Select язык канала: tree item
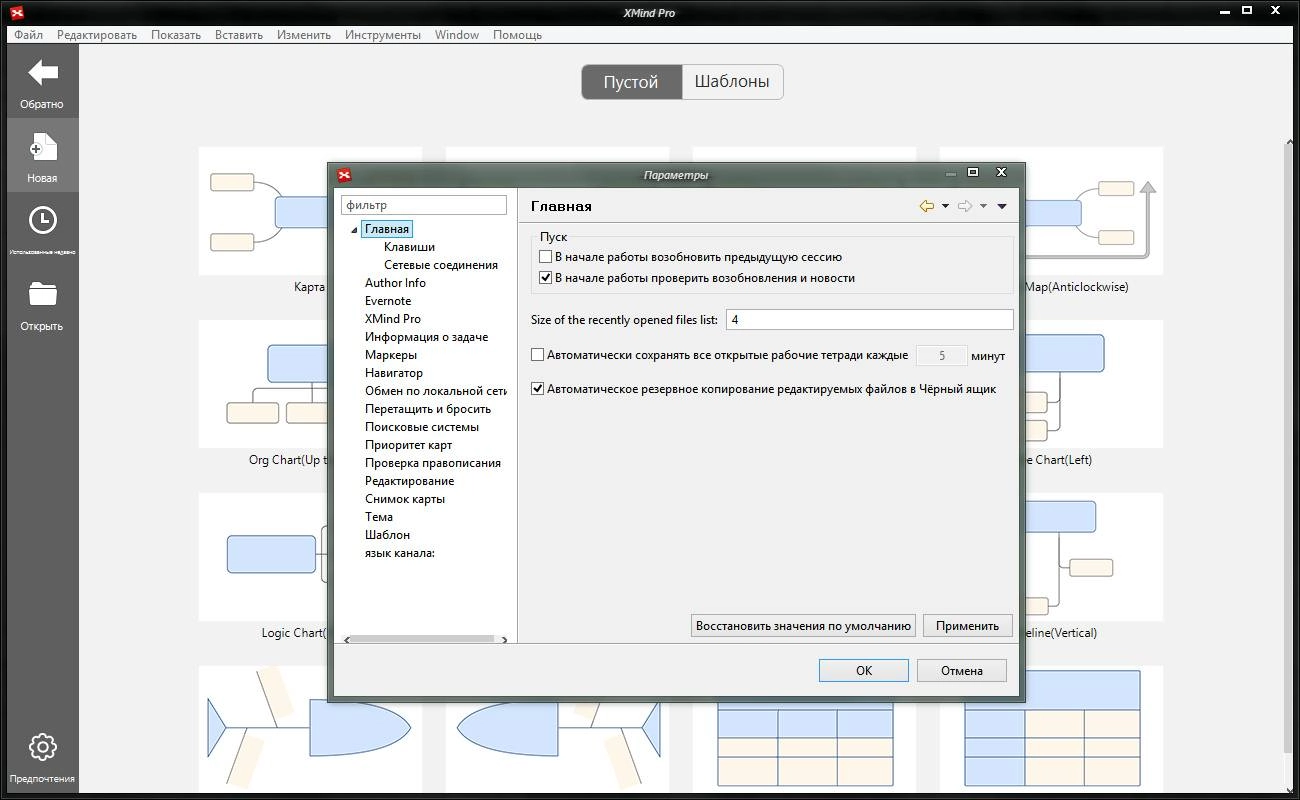This screenshot has width=1300, height=800. 399,553
